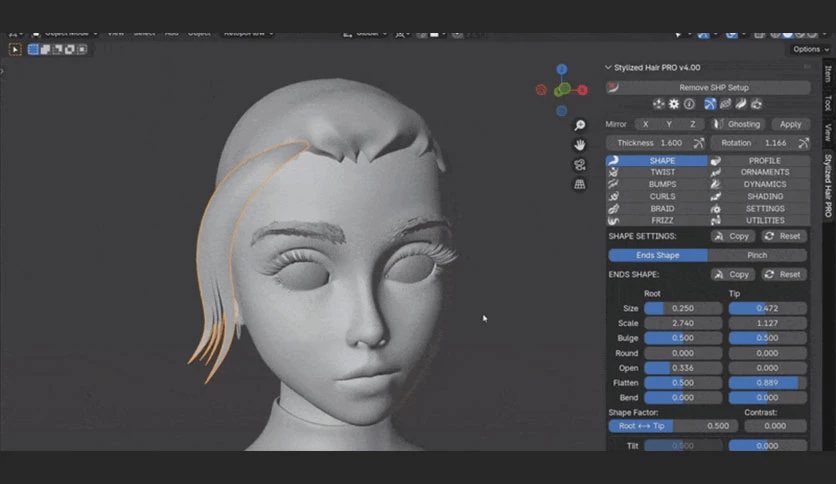Toggle Ghosting option

click(x=738, y=124)
